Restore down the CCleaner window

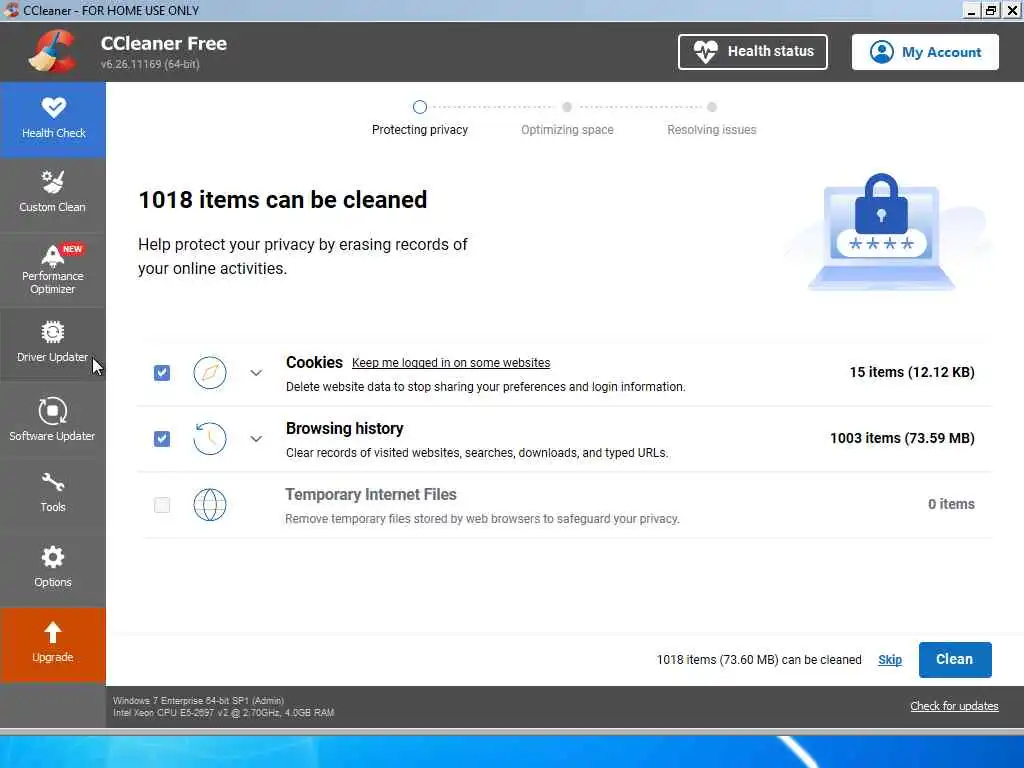[x=991, y=10]
